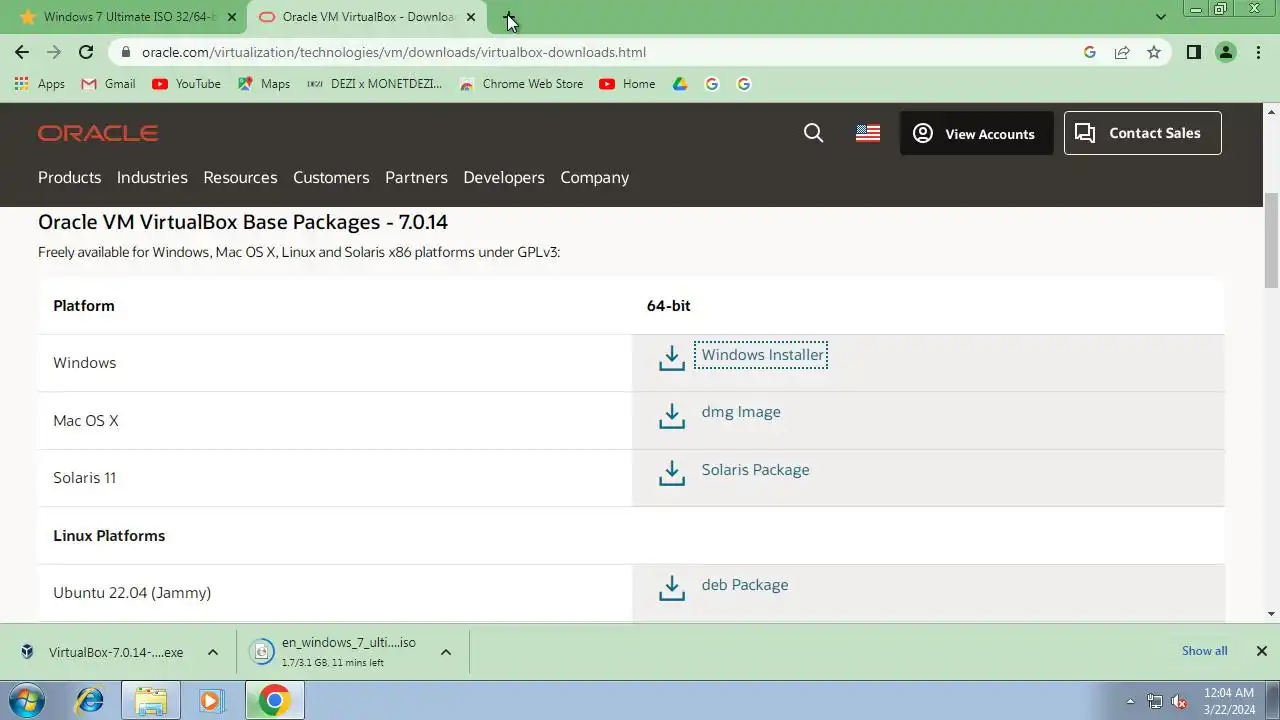This screenshot has height=720, width=1280.
Task: Open Chrome profile avatar
Action: [x=1226, y=52]
